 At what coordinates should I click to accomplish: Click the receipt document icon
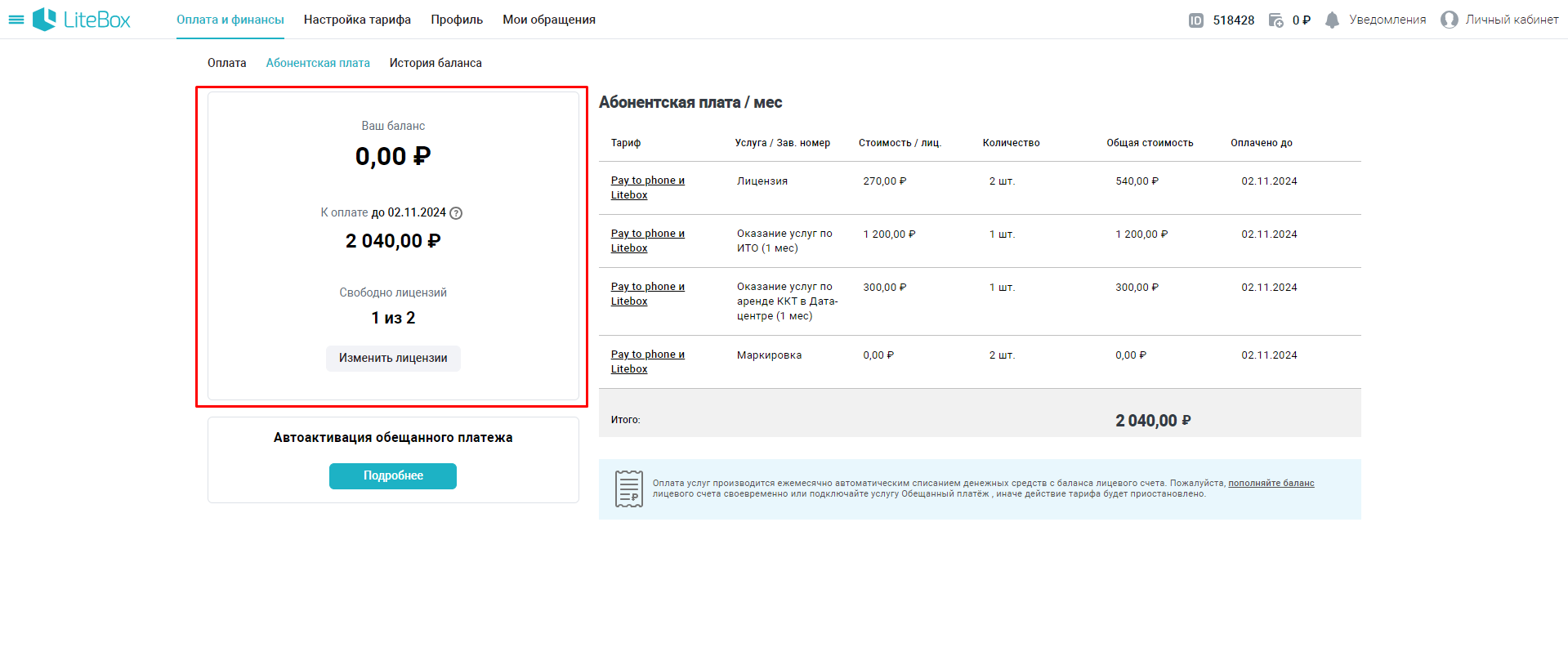point(629,489)
